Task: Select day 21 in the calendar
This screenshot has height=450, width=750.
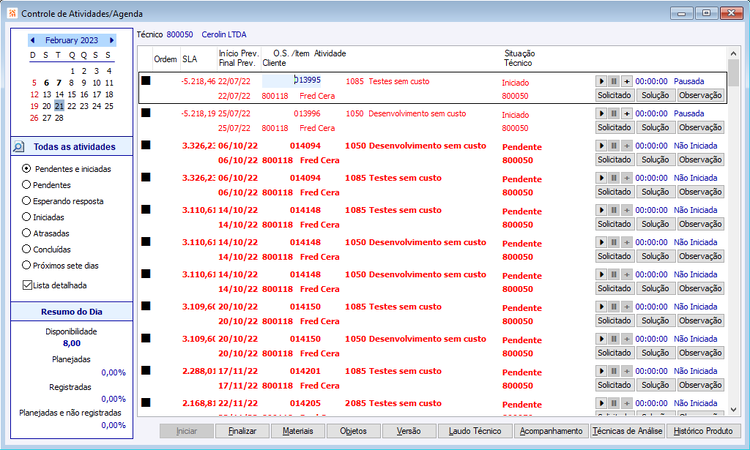Action: 59,106
